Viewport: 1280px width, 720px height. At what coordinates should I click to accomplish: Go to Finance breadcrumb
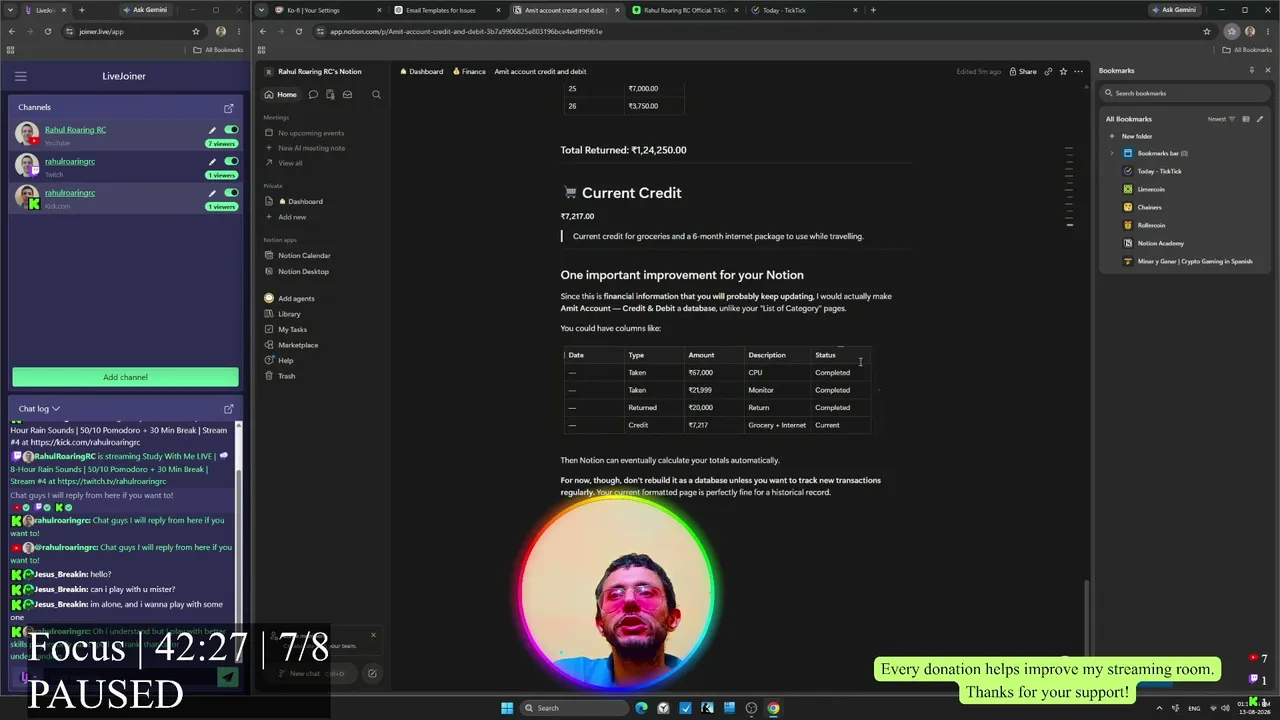click(469, 72)
